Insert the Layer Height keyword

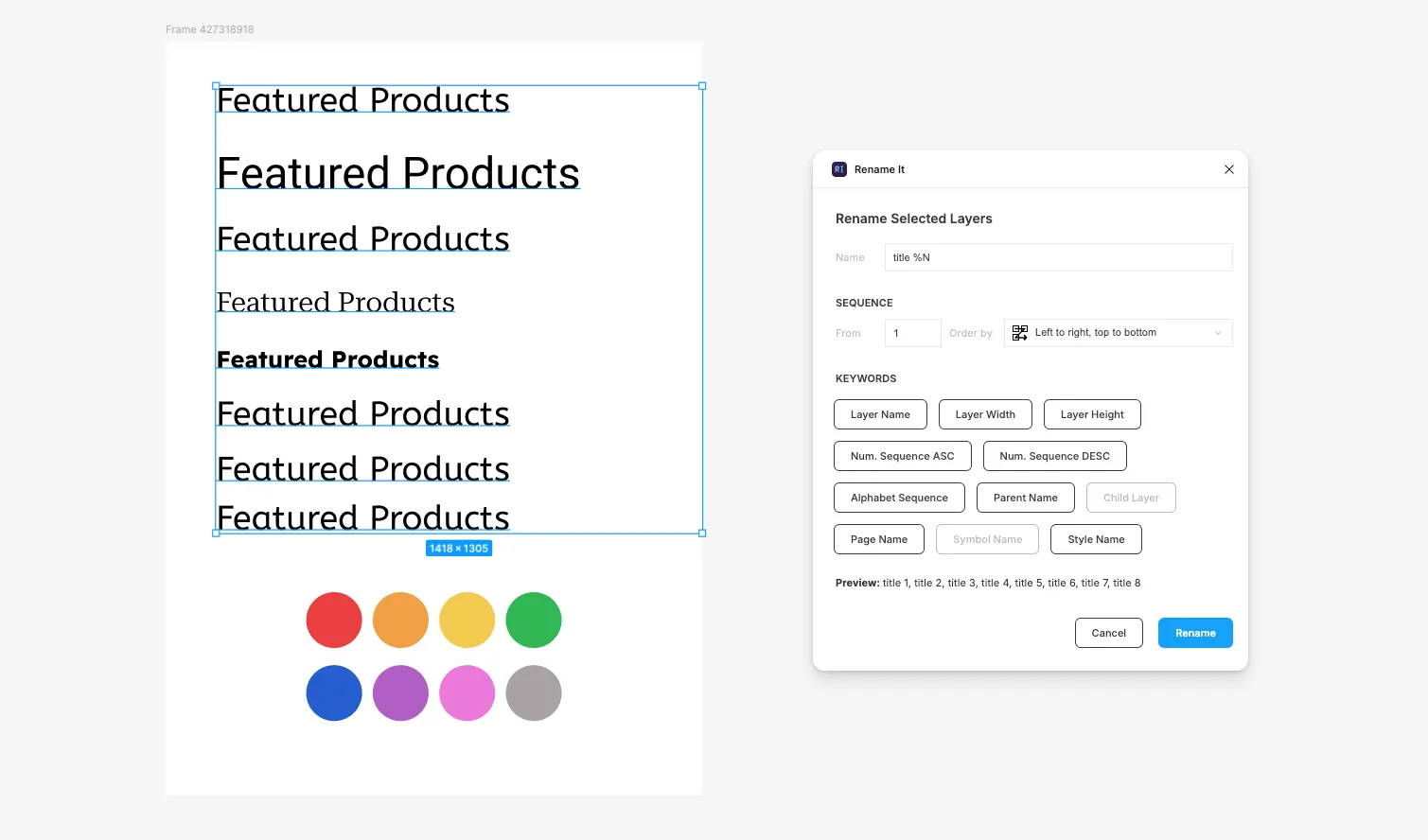pyautogui.click(x=1092, y=414)
